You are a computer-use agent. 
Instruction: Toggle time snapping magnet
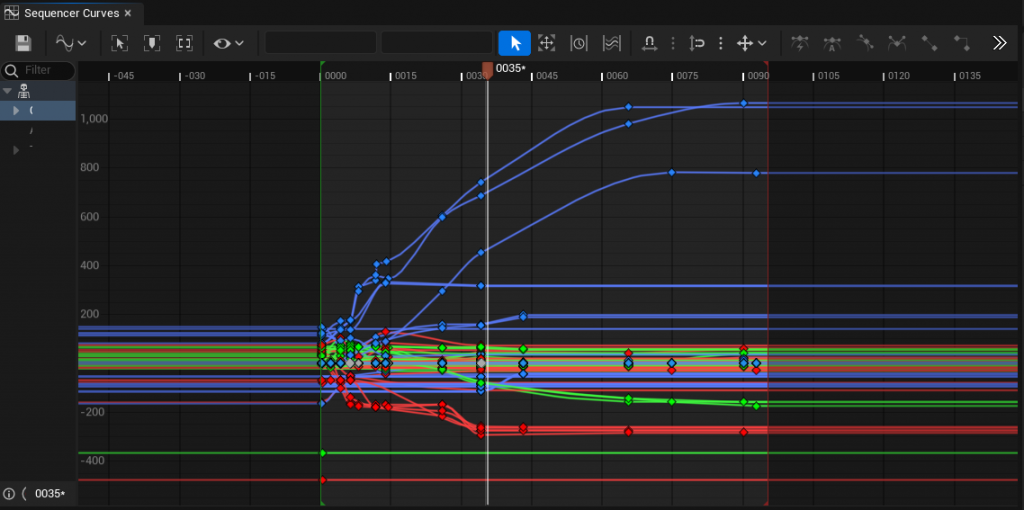pyautogui.click(x=649, y=43)
